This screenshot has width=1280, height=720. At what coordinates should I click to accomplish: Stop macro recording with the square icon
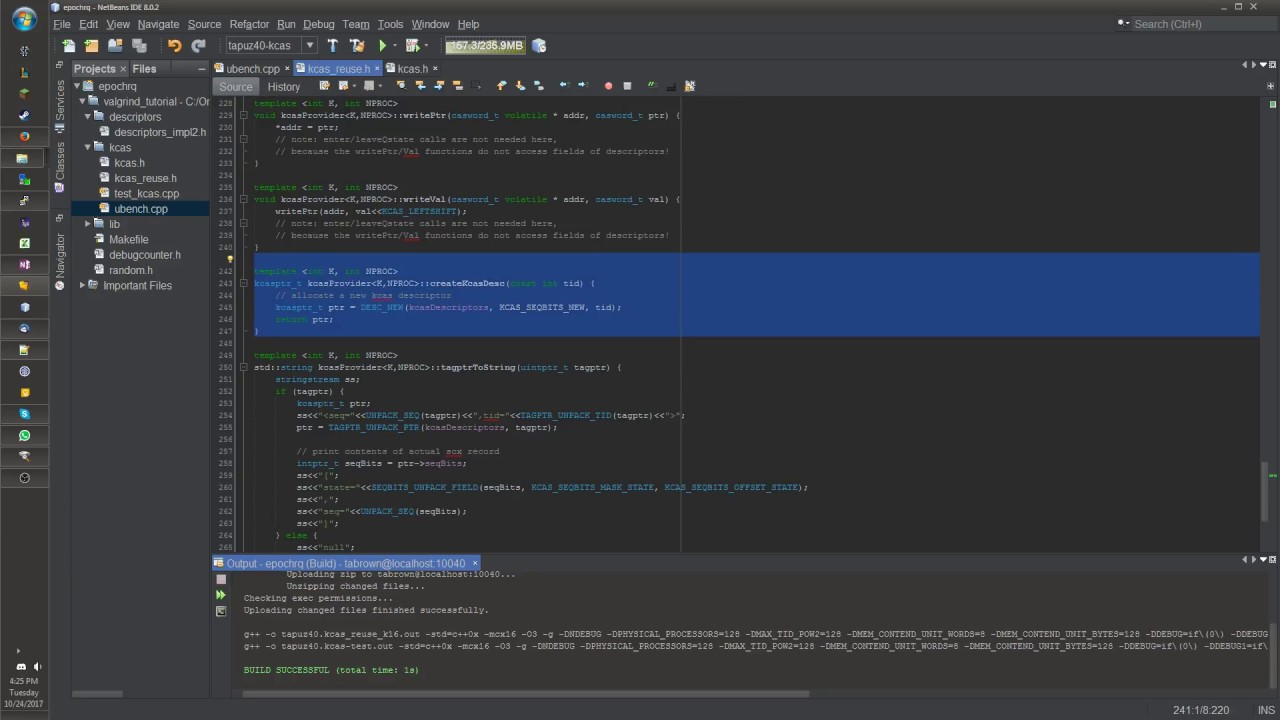(x=627, y=86)
